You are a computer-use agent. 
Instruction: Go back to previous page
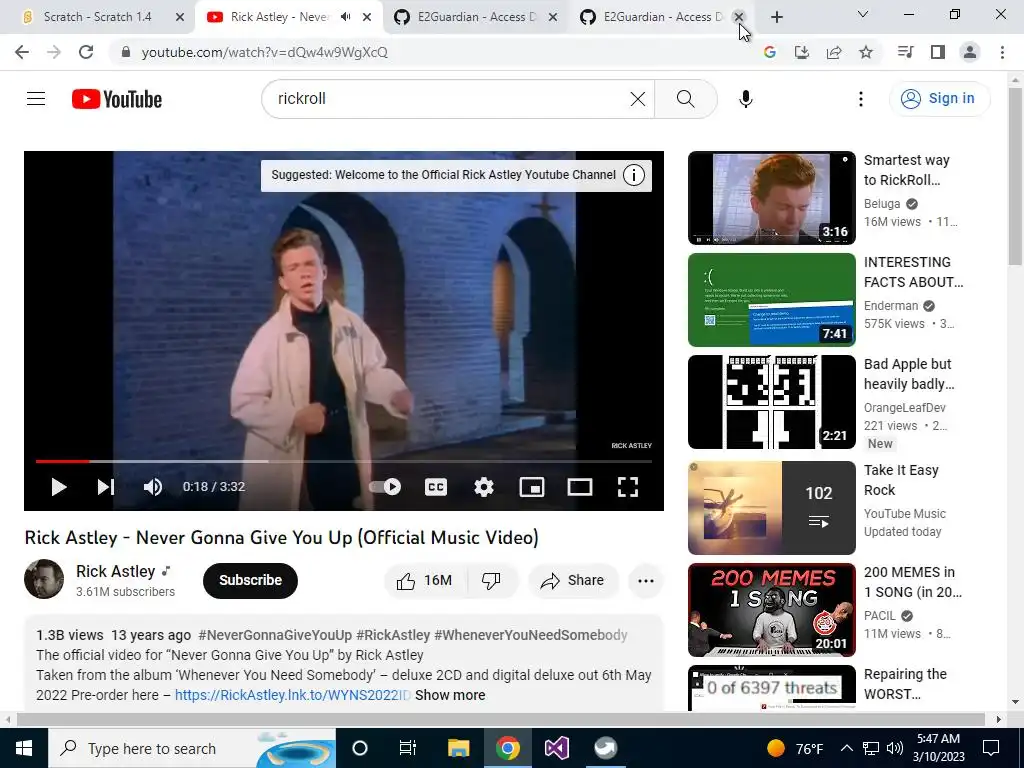point(22,52)
